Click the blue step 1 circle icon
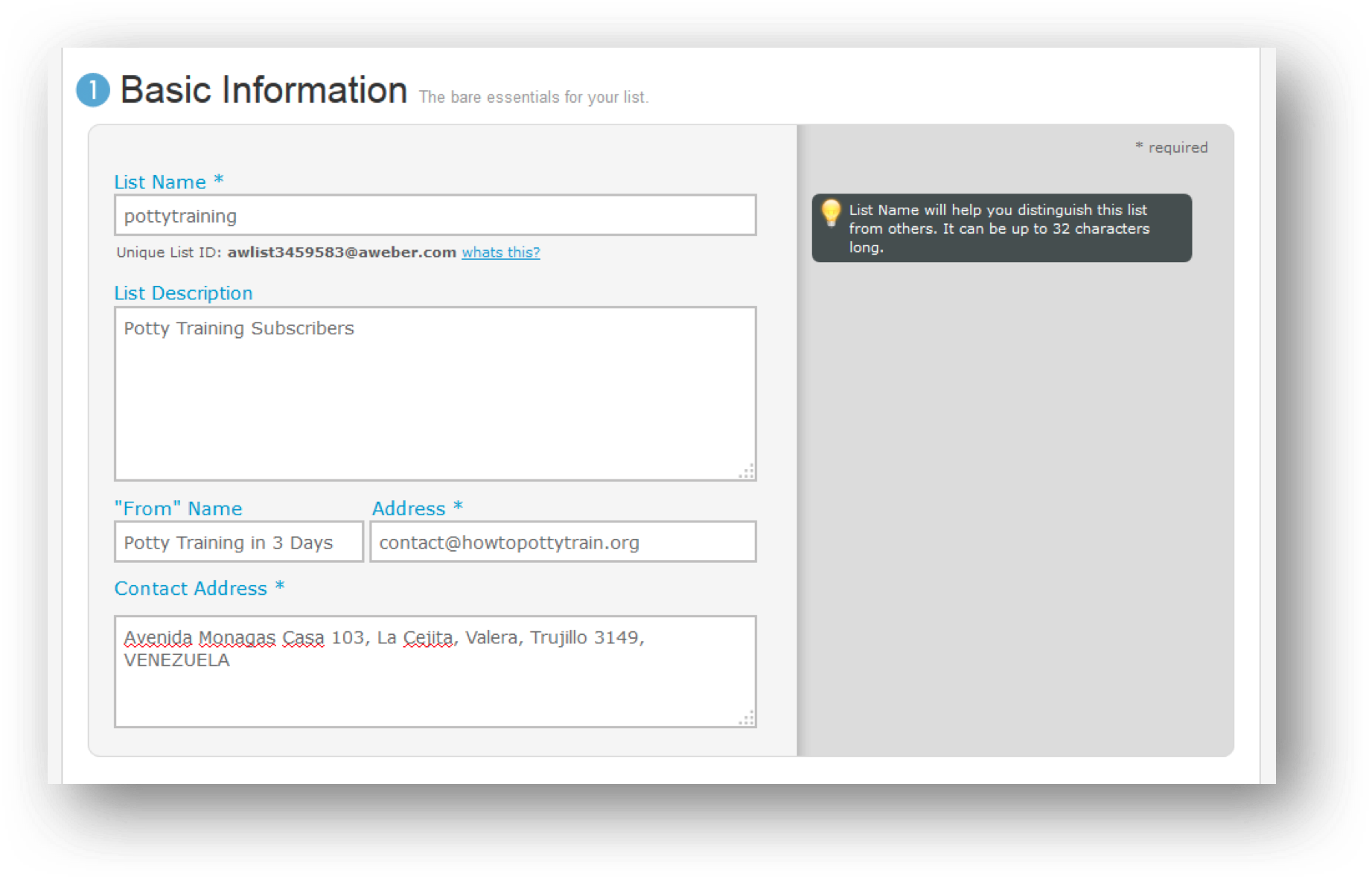This screenshot has height=880, width=1372. (x=93, y=90)
